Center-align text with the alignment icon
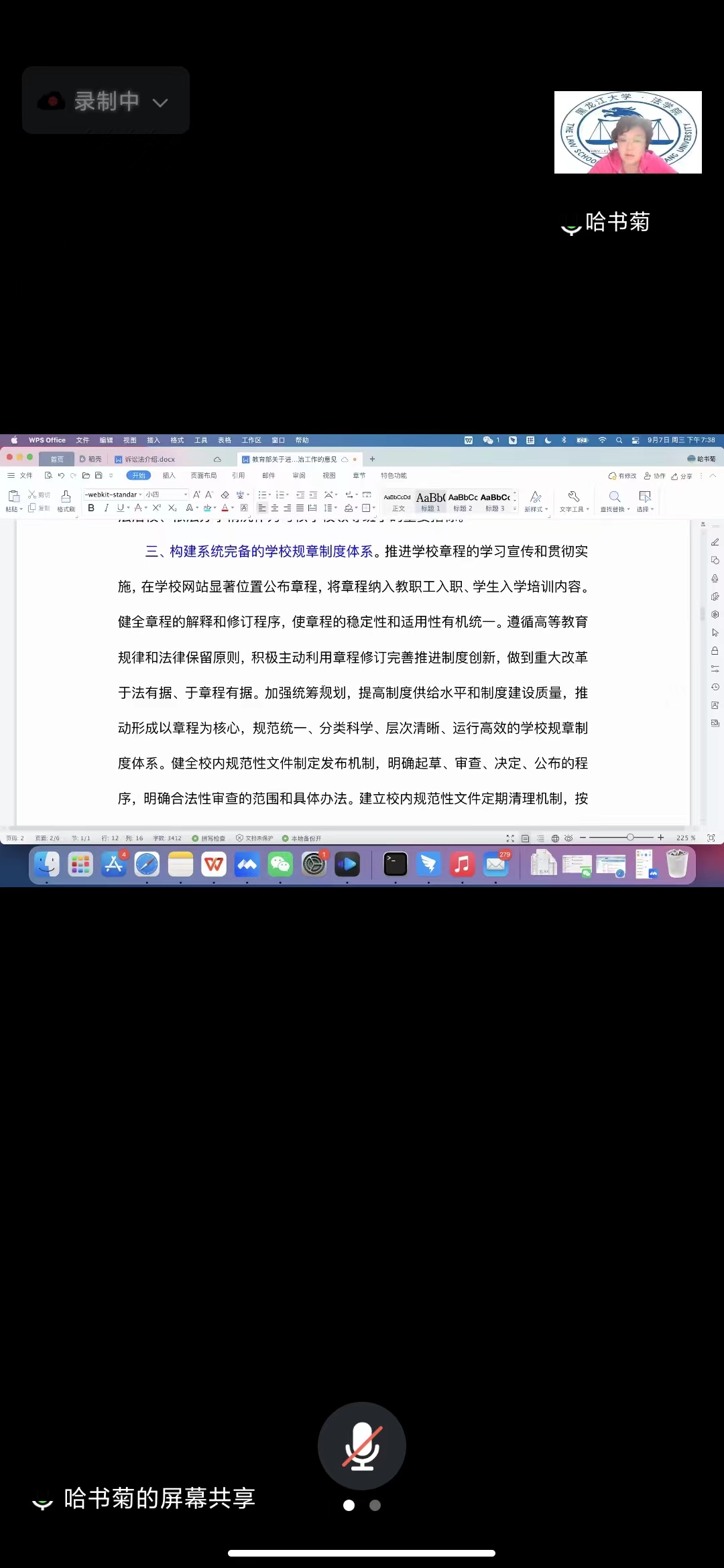 (x=275, y=508)
